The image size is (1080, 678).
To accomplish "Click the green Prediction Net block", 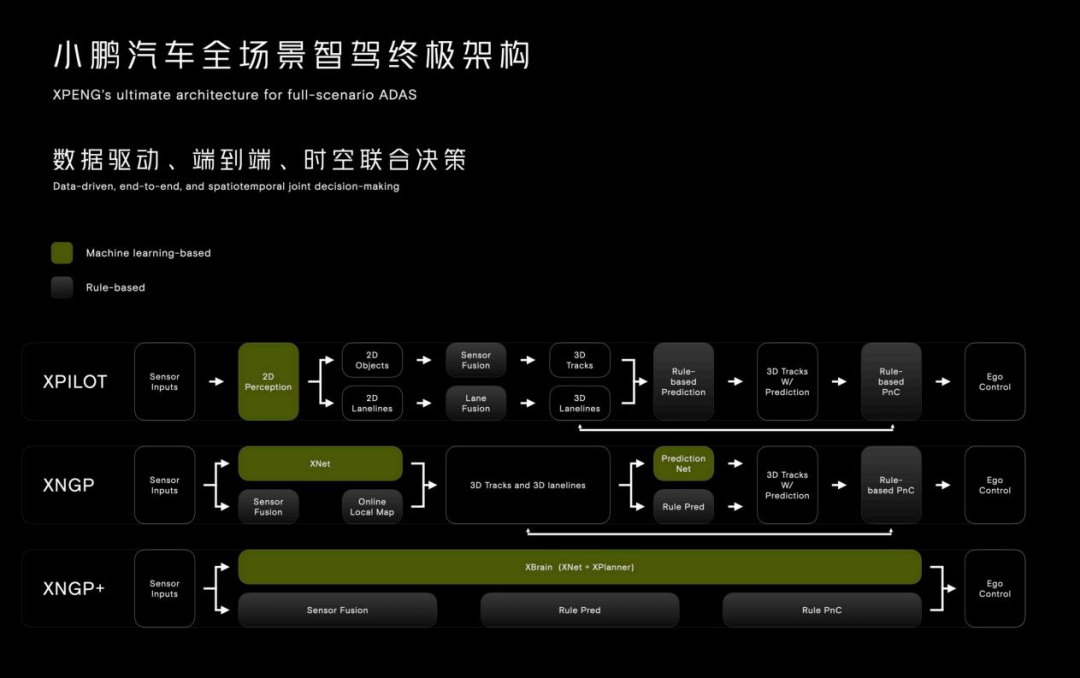I will 683,464.
